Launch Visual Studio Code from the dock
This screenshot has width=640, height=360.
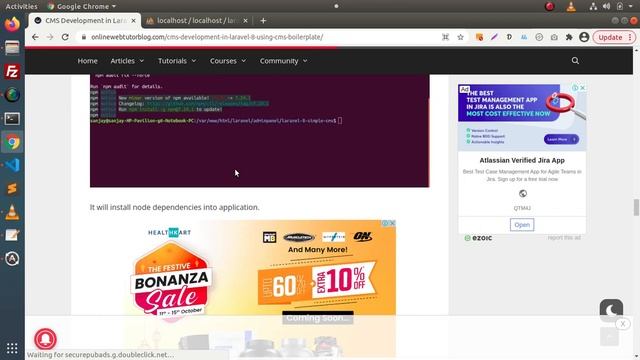pyautogui.click(x=12, y=165)
